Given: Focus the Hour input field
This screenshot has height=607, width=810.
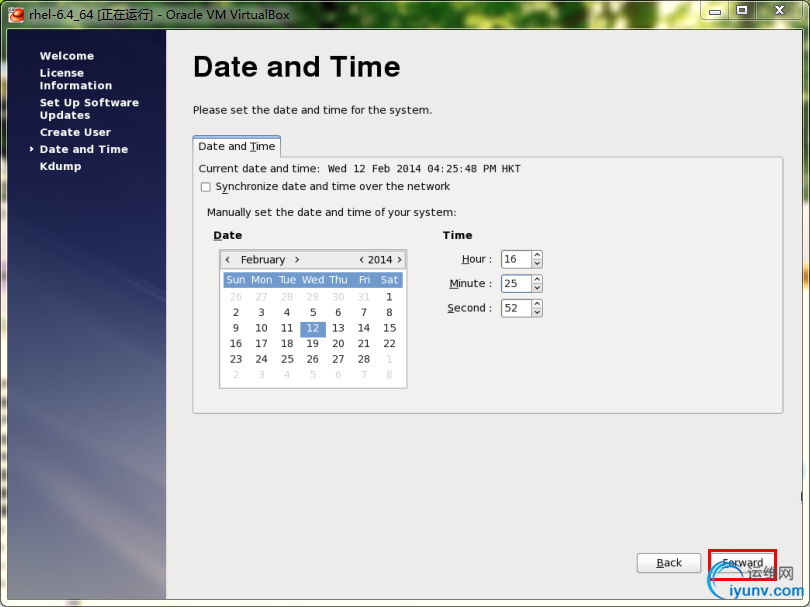Looking at the screenshot, I should point(516,259).
